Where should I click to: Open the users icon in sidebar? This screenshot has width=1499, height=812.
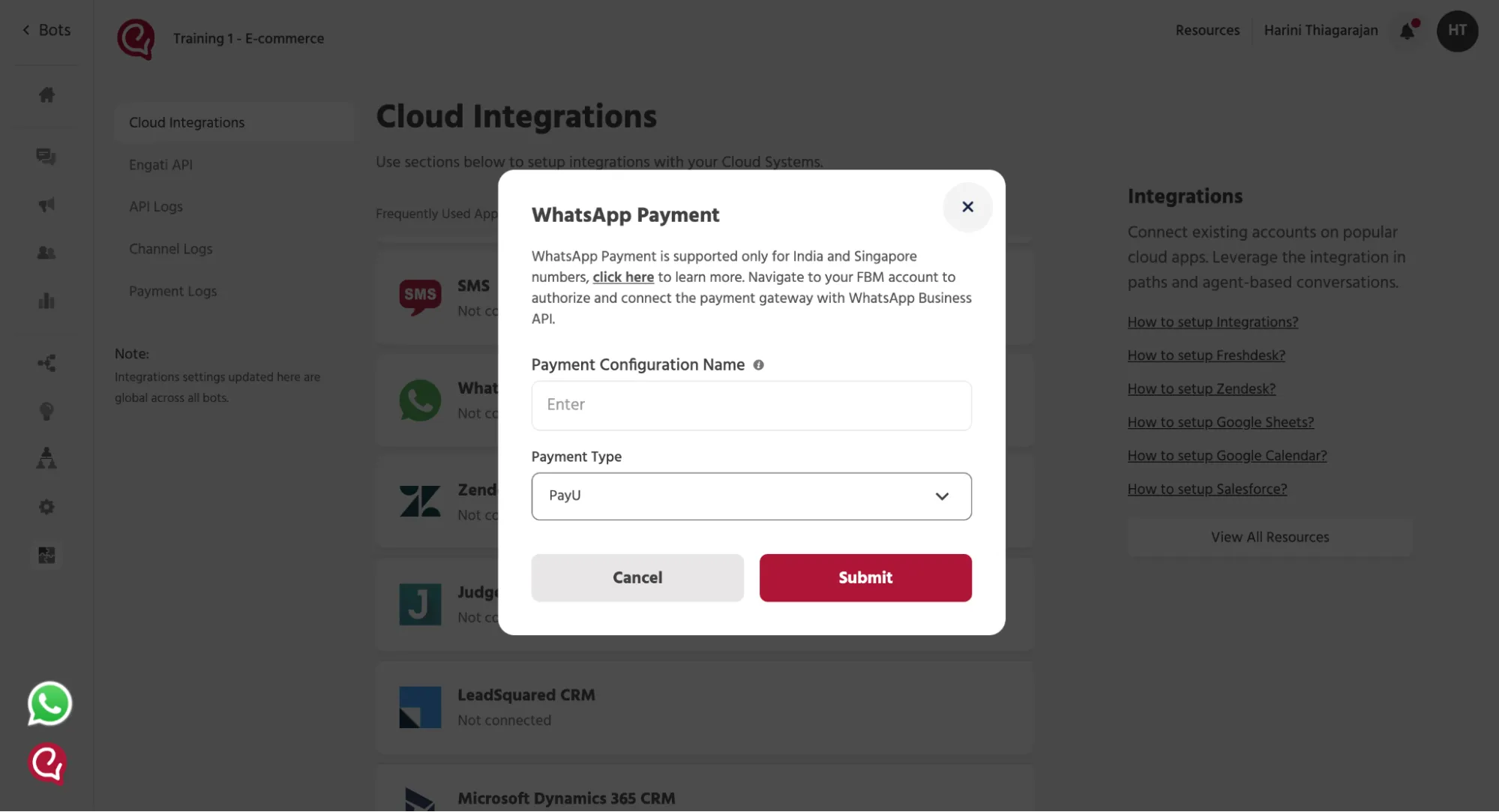tap(46, 253)
